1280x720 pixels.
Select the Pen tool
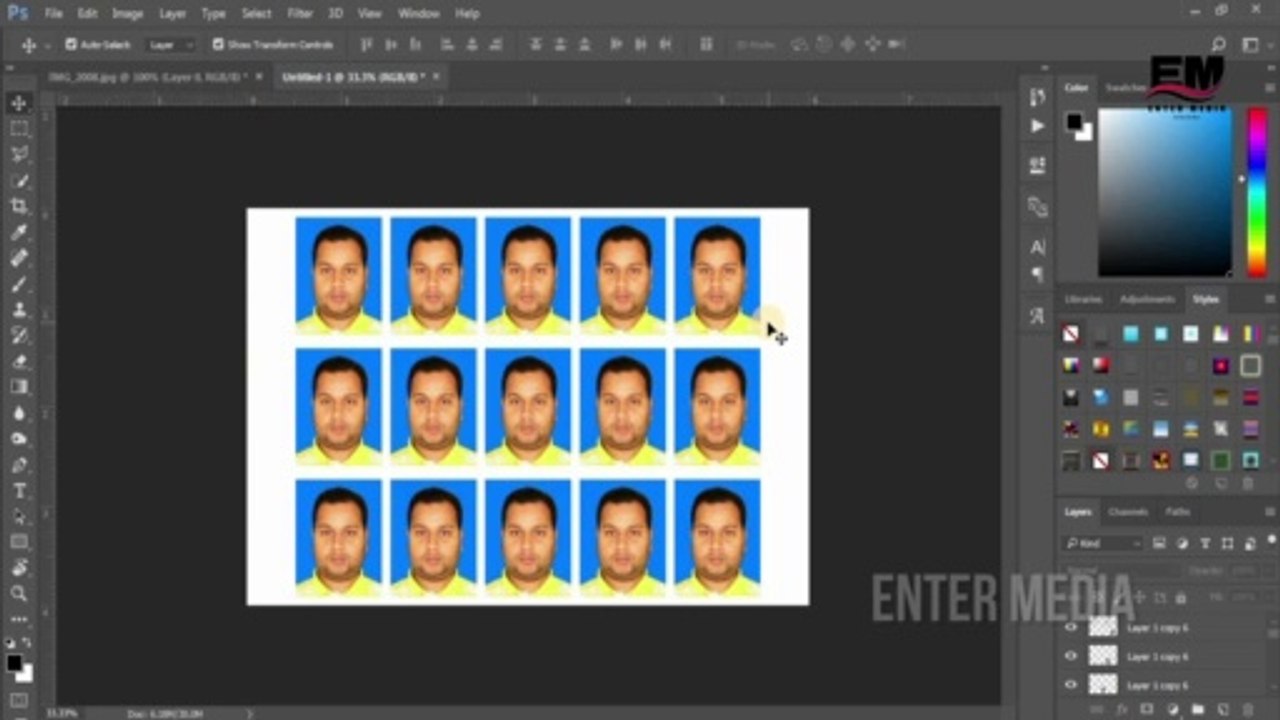click(x=19, y=465)
